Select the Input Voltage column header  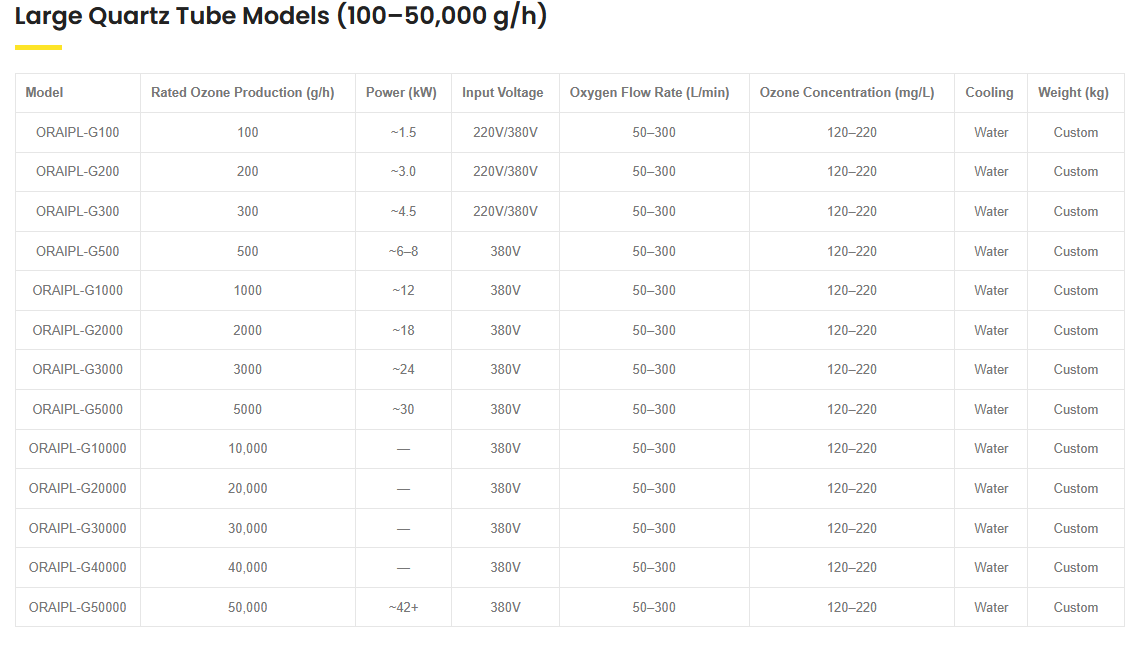point(503,93)
